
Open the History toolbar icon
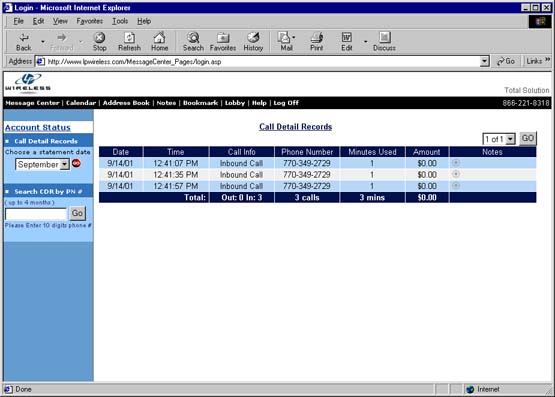coord(253,42)
